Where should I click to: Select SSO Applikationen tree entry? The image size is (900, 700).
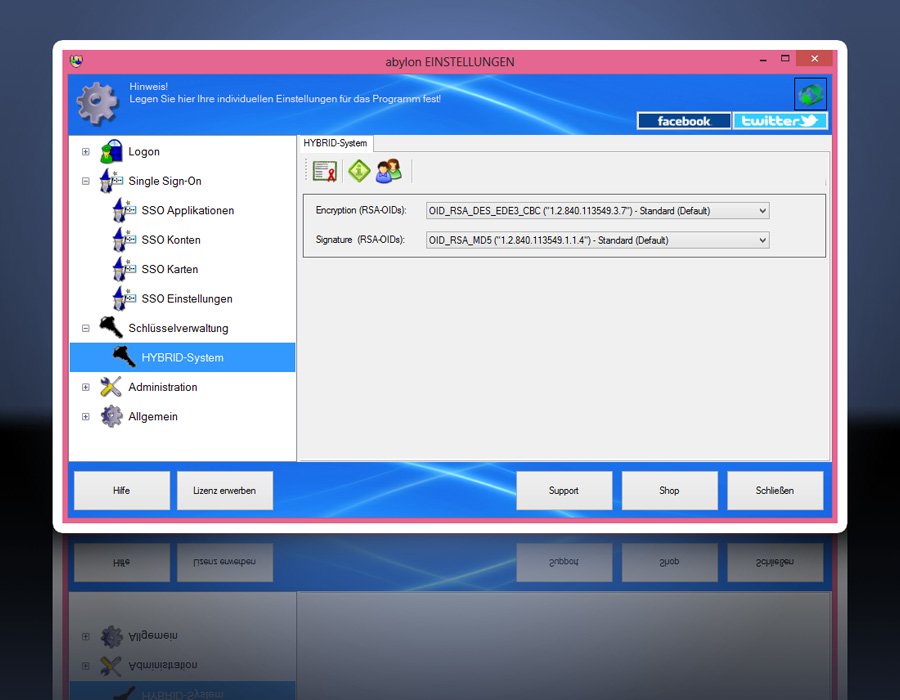pos(188,210)
